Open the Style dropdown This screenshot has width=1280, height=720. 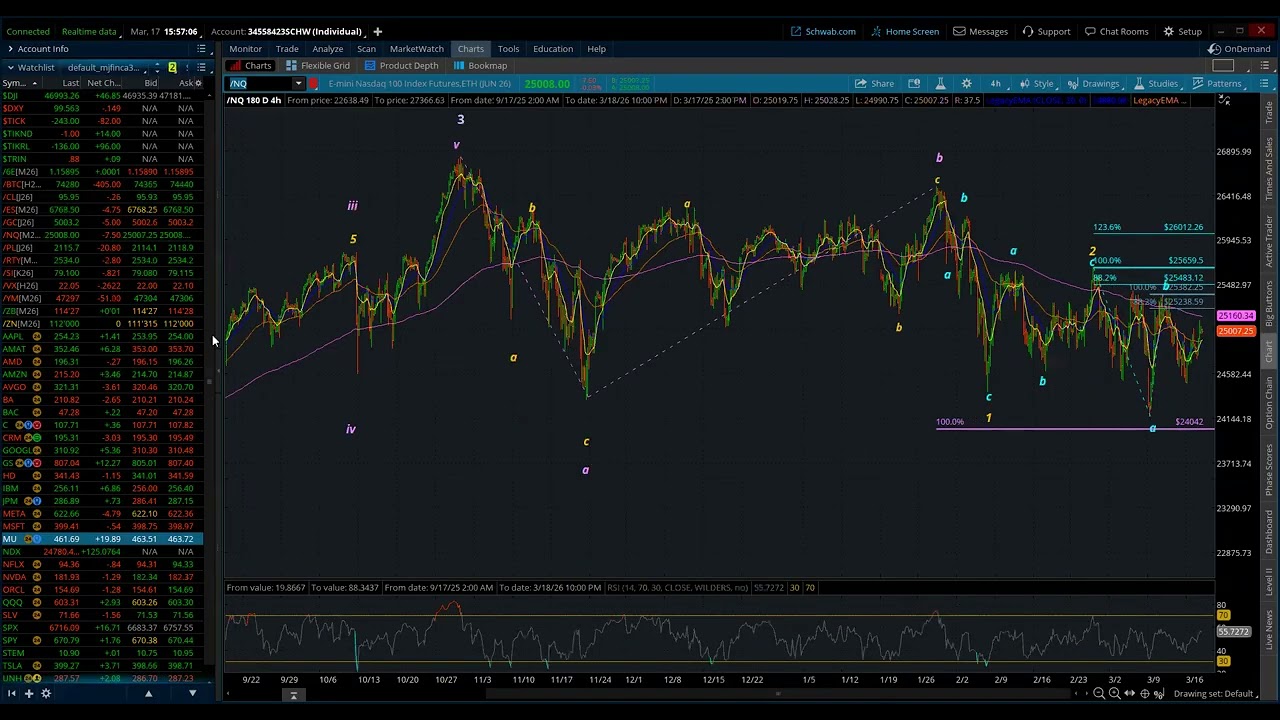coord(1036,84)
